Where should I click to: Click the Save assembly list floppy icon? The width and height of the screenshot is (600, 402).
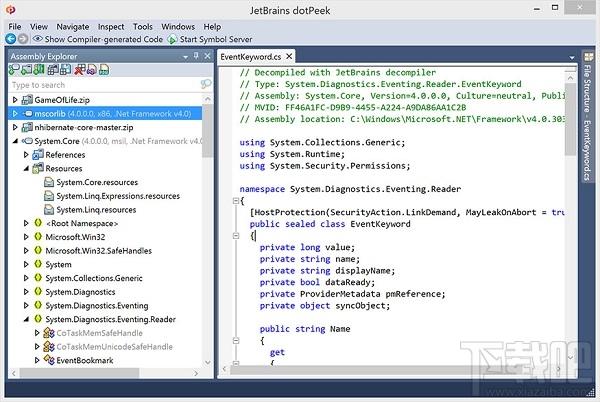tap(65, 70)
